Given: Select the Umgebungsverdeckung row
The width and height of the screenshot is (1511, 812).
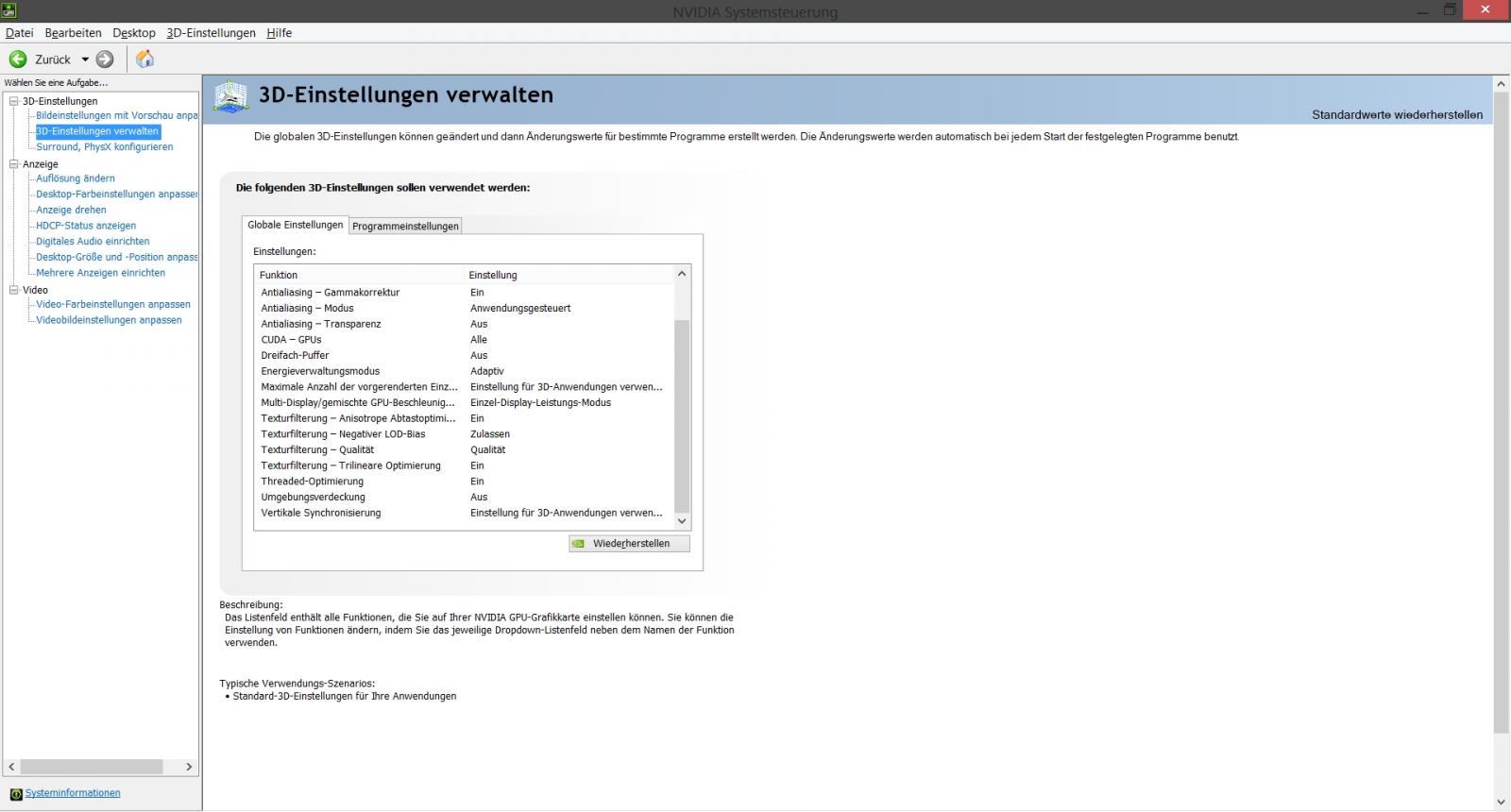Looking at the screenshot, I should click(x=465, y=498).
